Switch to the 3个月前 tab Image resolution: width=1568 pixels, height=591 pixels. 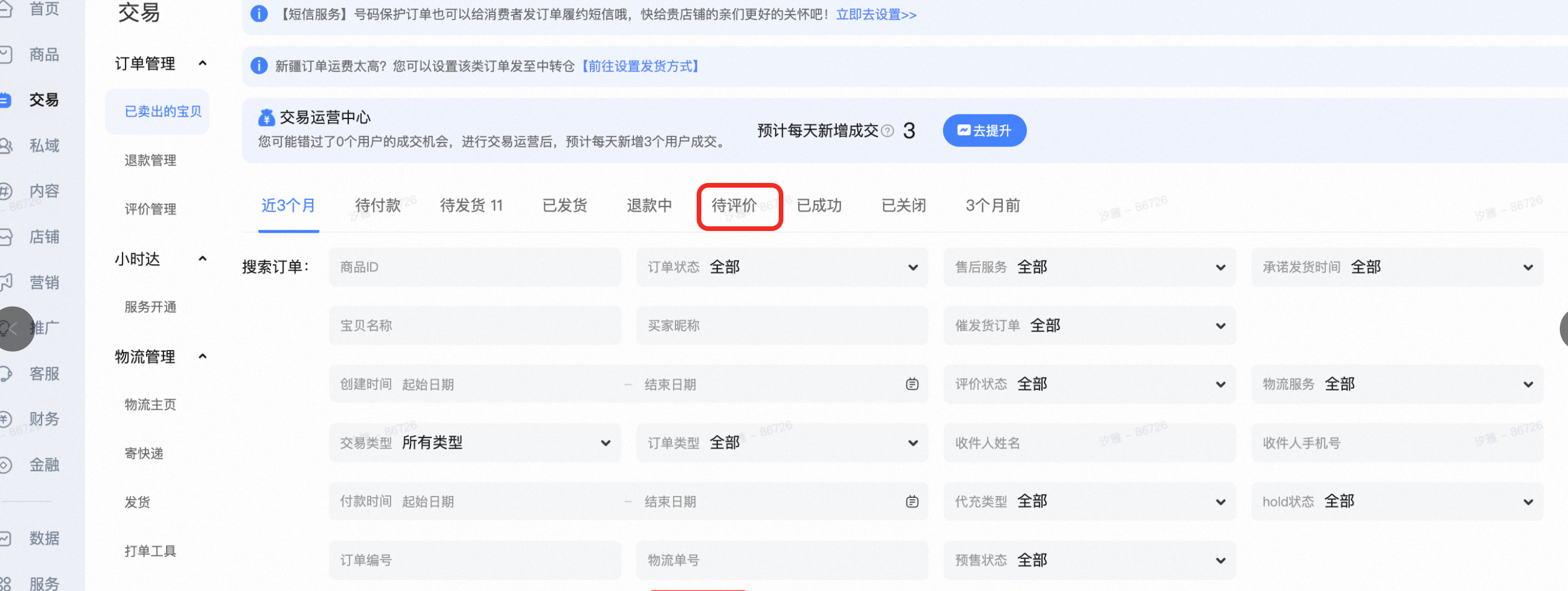click(x=993, y=206)
